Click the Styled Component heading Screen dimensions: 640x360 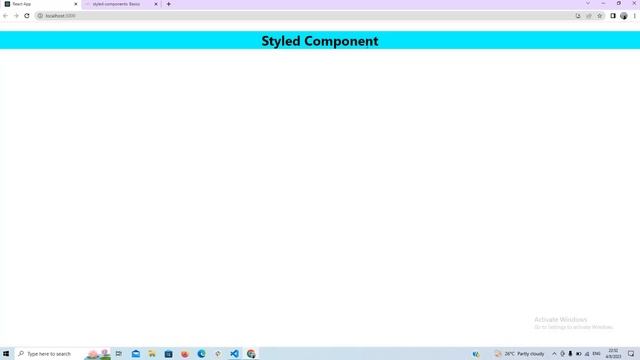320,41
